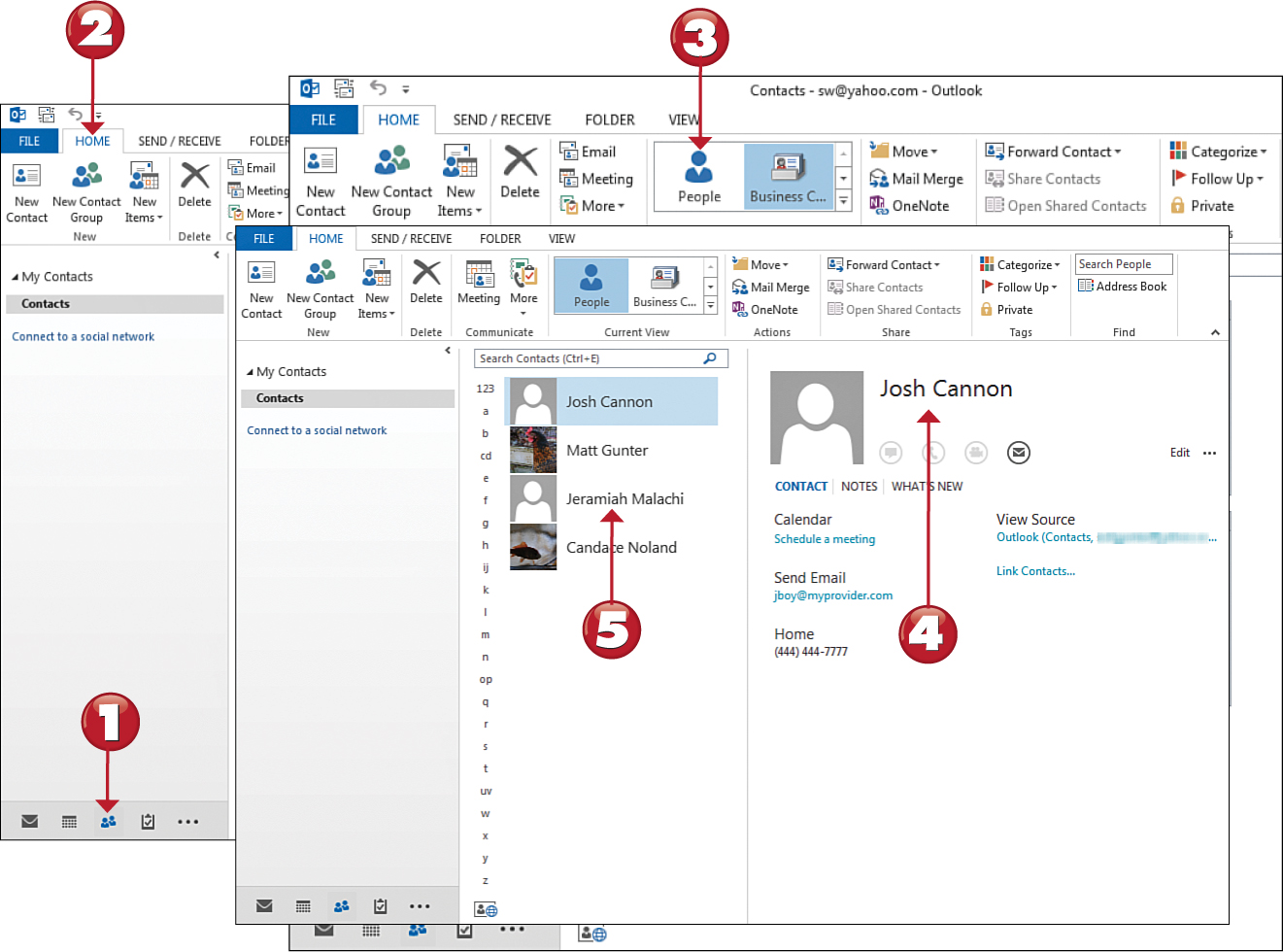Click Delete icon in front window ribbon
Viewport: 1283px width, 952px height.
coord(425,282)
